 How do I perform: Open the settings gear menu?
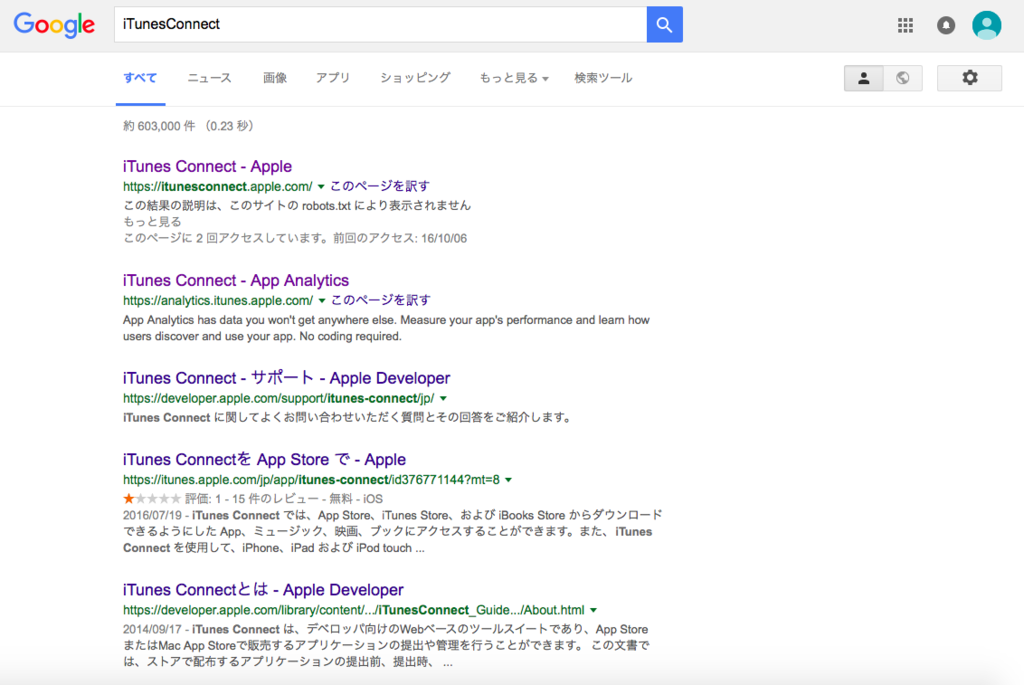[x=969, y=78]
